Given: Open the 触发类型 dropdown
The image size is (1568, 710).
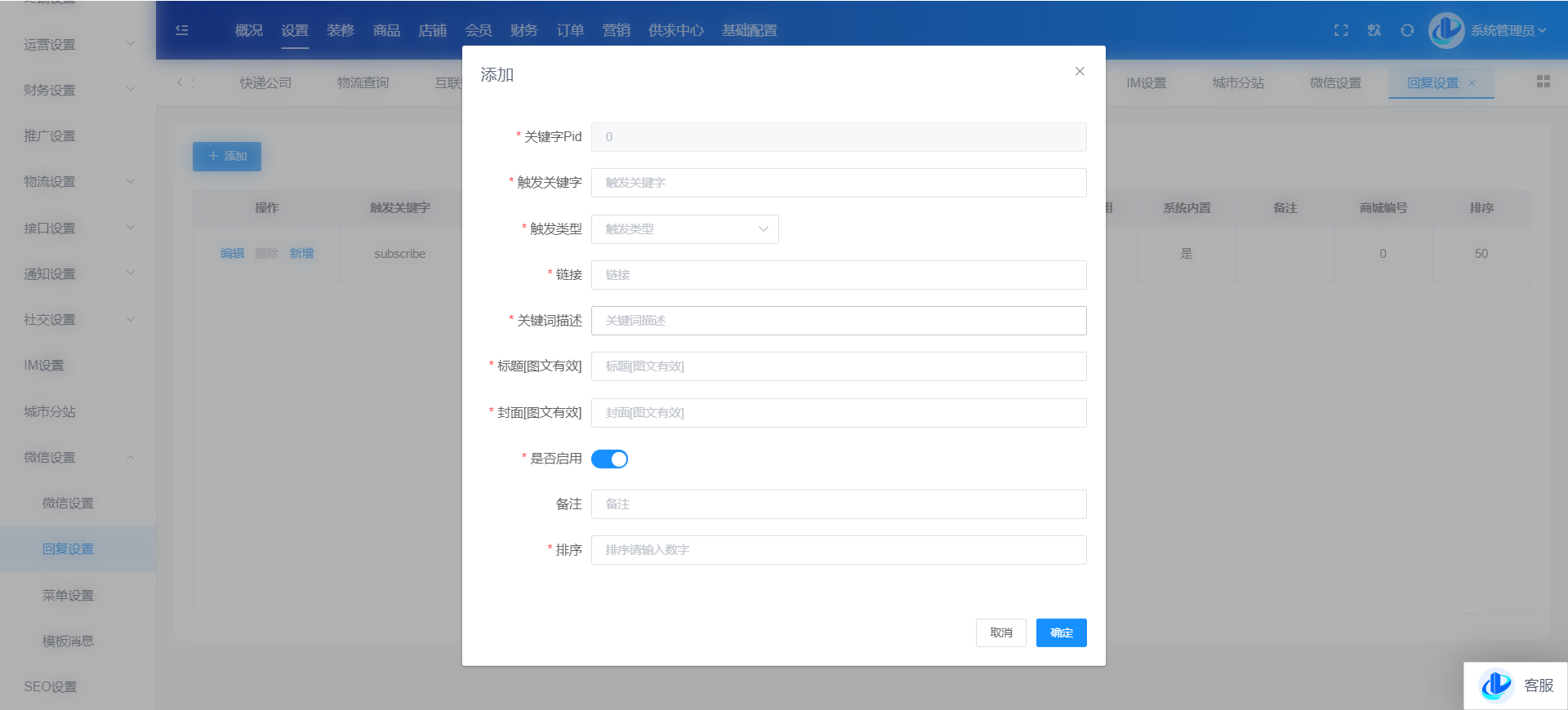Looking at the screenshot, I should pos(684,229).
